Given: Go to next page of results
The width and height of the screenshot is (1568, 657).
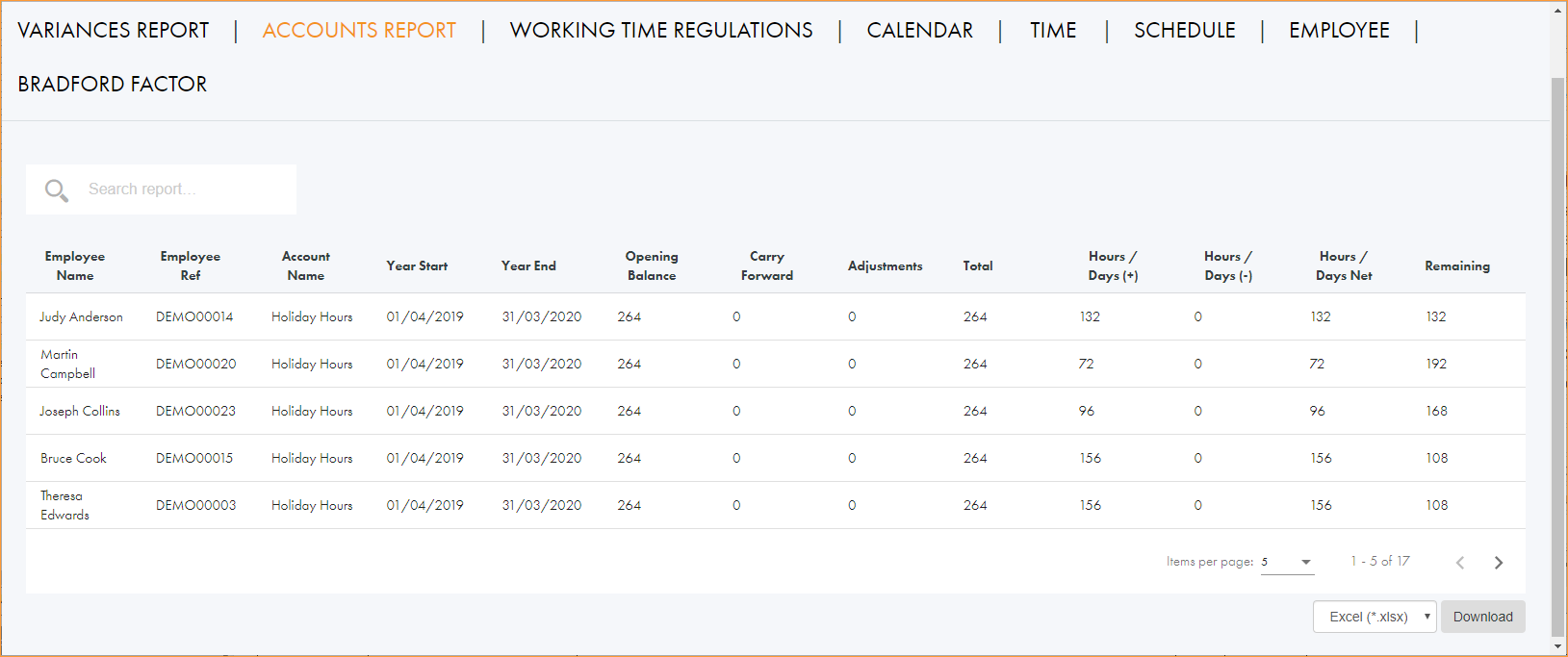Looking at the screenshot, I should pos(1498,563).
